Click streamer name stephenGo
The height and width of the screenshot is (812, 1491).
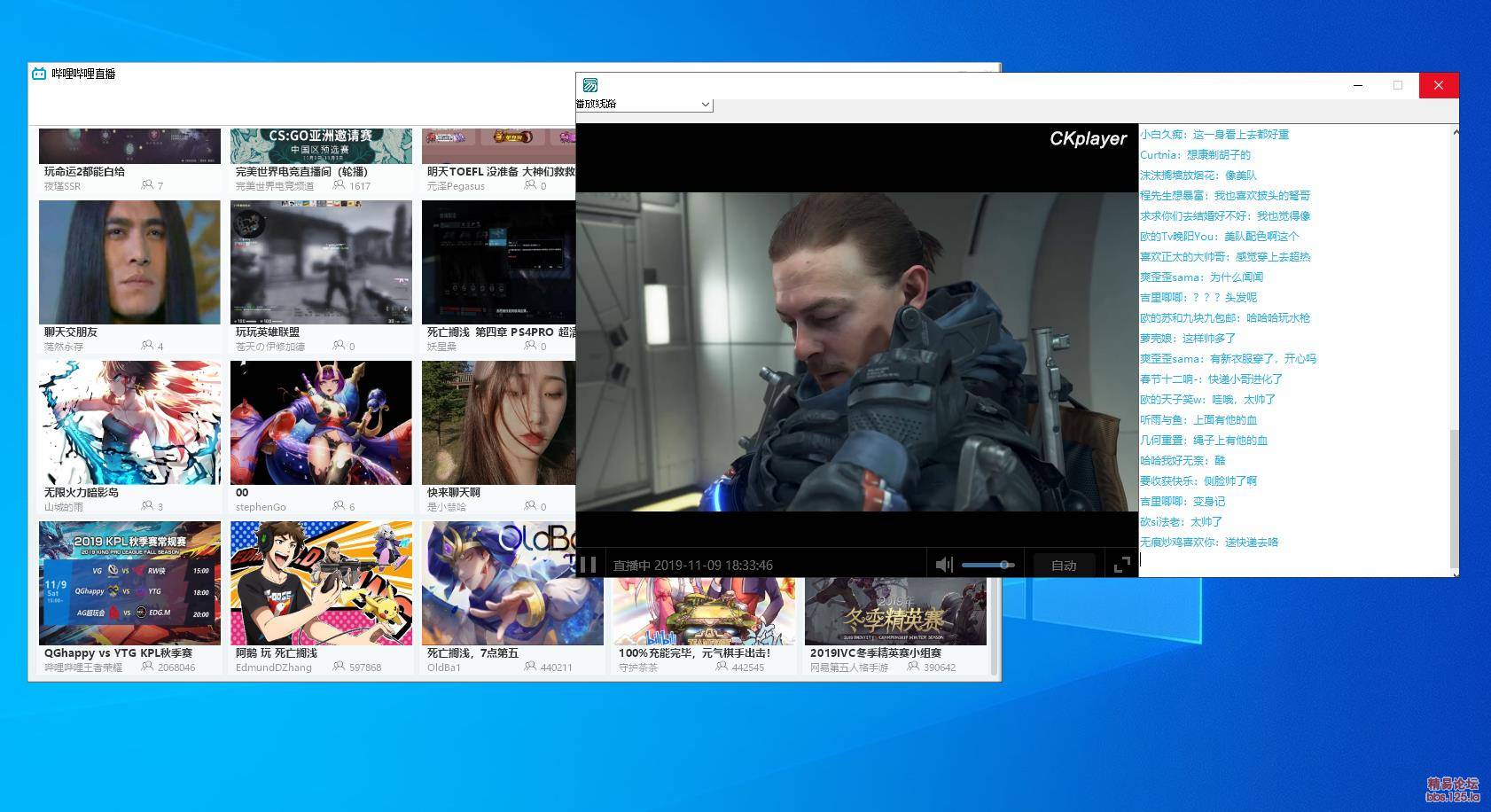click(x=261, y=507)
